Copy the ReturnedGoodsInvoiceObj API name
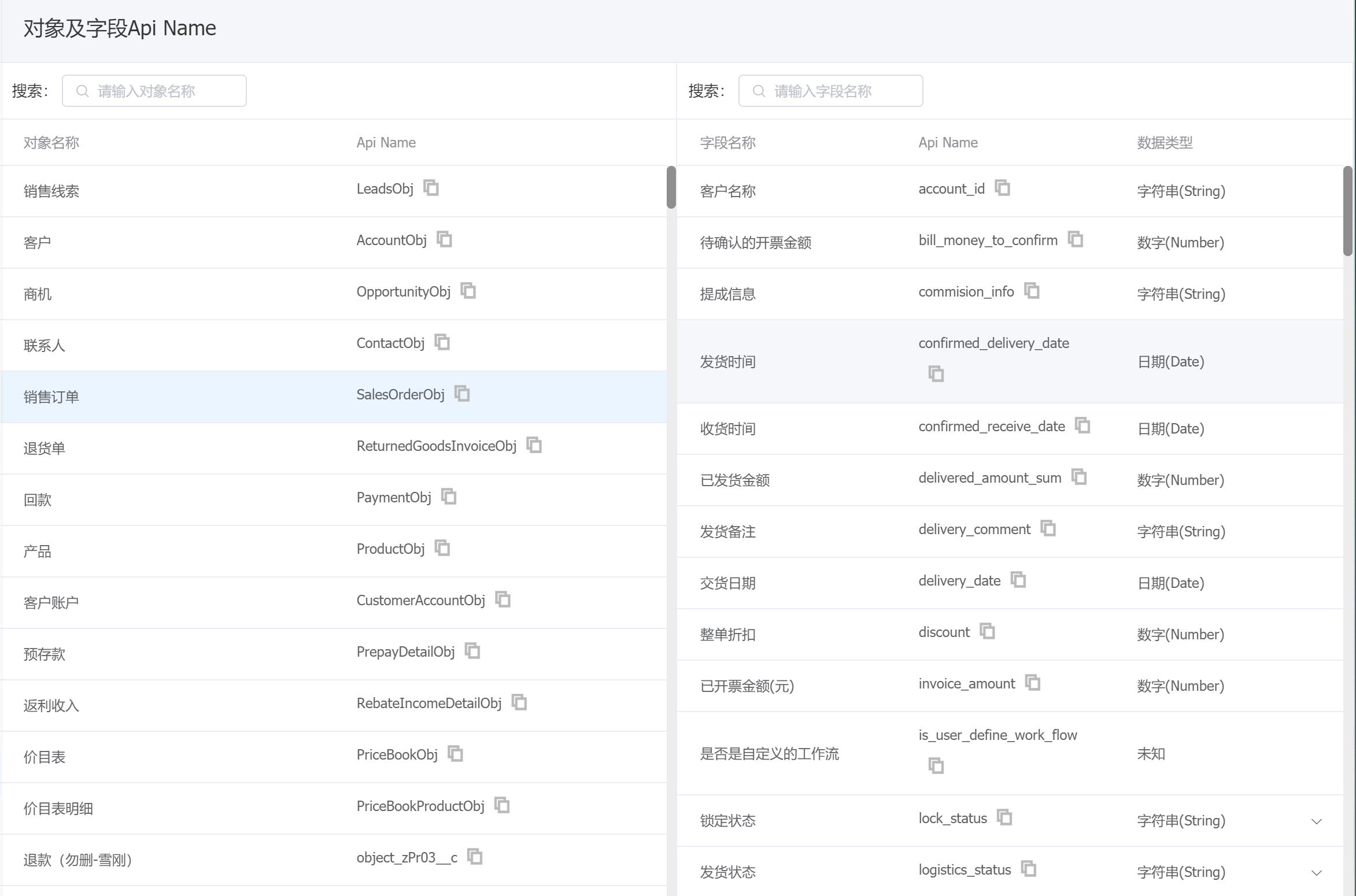This screenshot has width=1356, height=896. 534,445
